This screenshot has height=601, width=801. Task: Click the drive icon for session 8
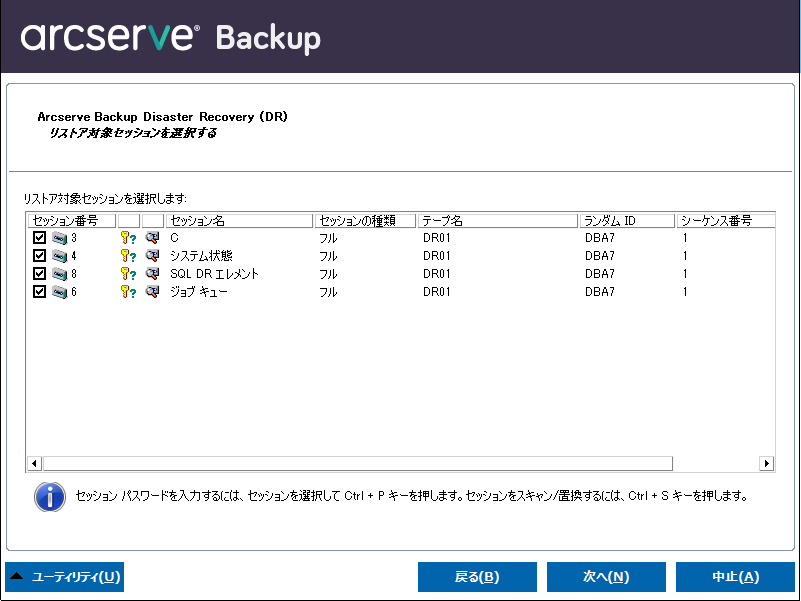pos(59,274)
